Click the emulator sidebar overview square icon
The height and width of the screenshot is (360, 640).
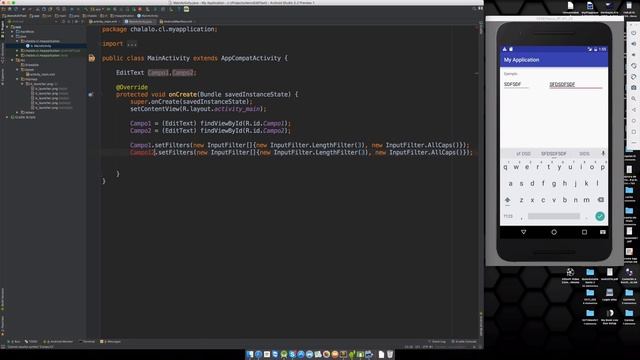(633, 132)
